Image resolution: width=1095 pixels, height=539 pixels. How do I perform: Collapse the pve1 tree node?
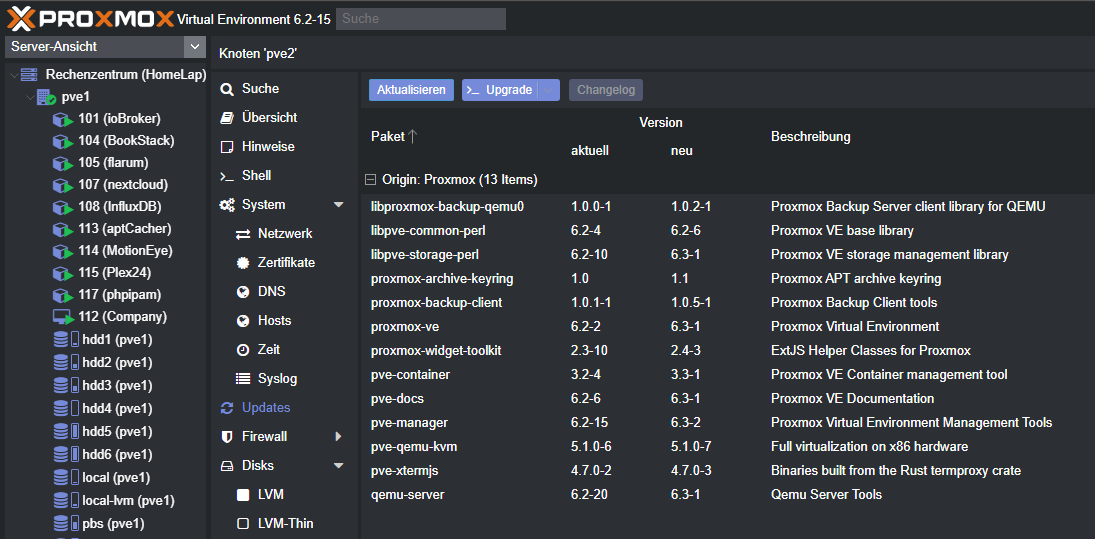coord(29,96)
